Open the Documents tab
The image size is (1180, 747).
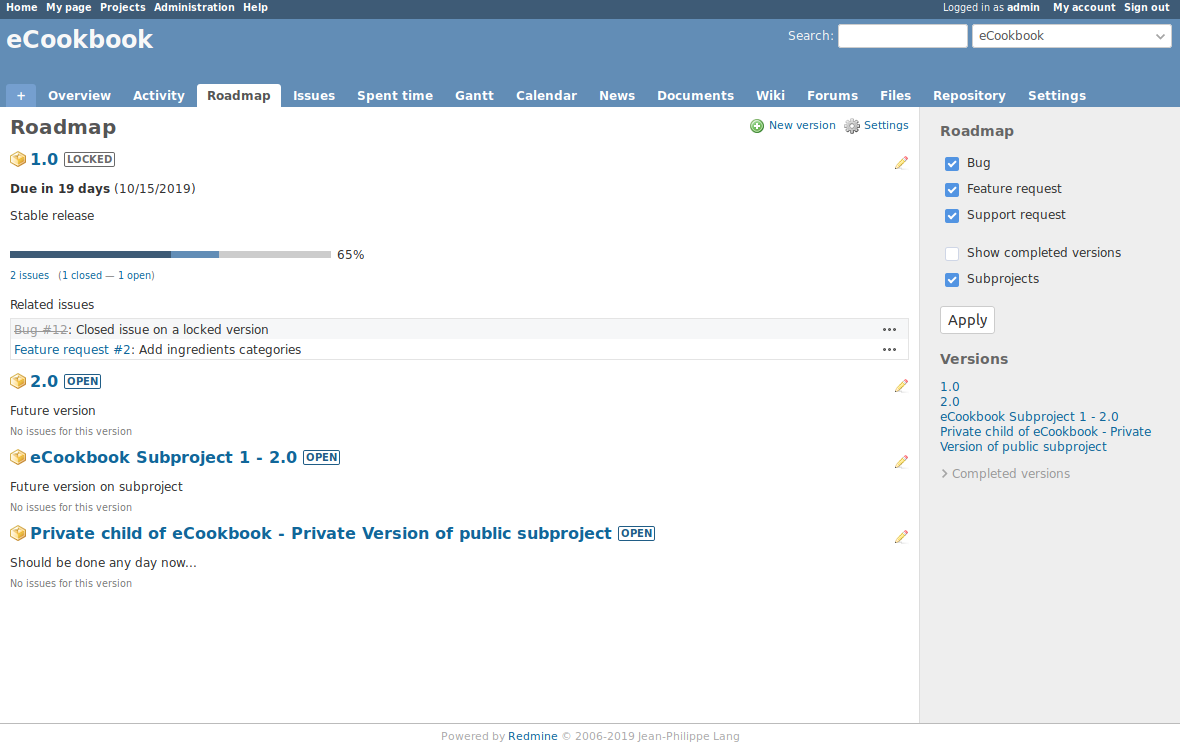tap(695, 96)
